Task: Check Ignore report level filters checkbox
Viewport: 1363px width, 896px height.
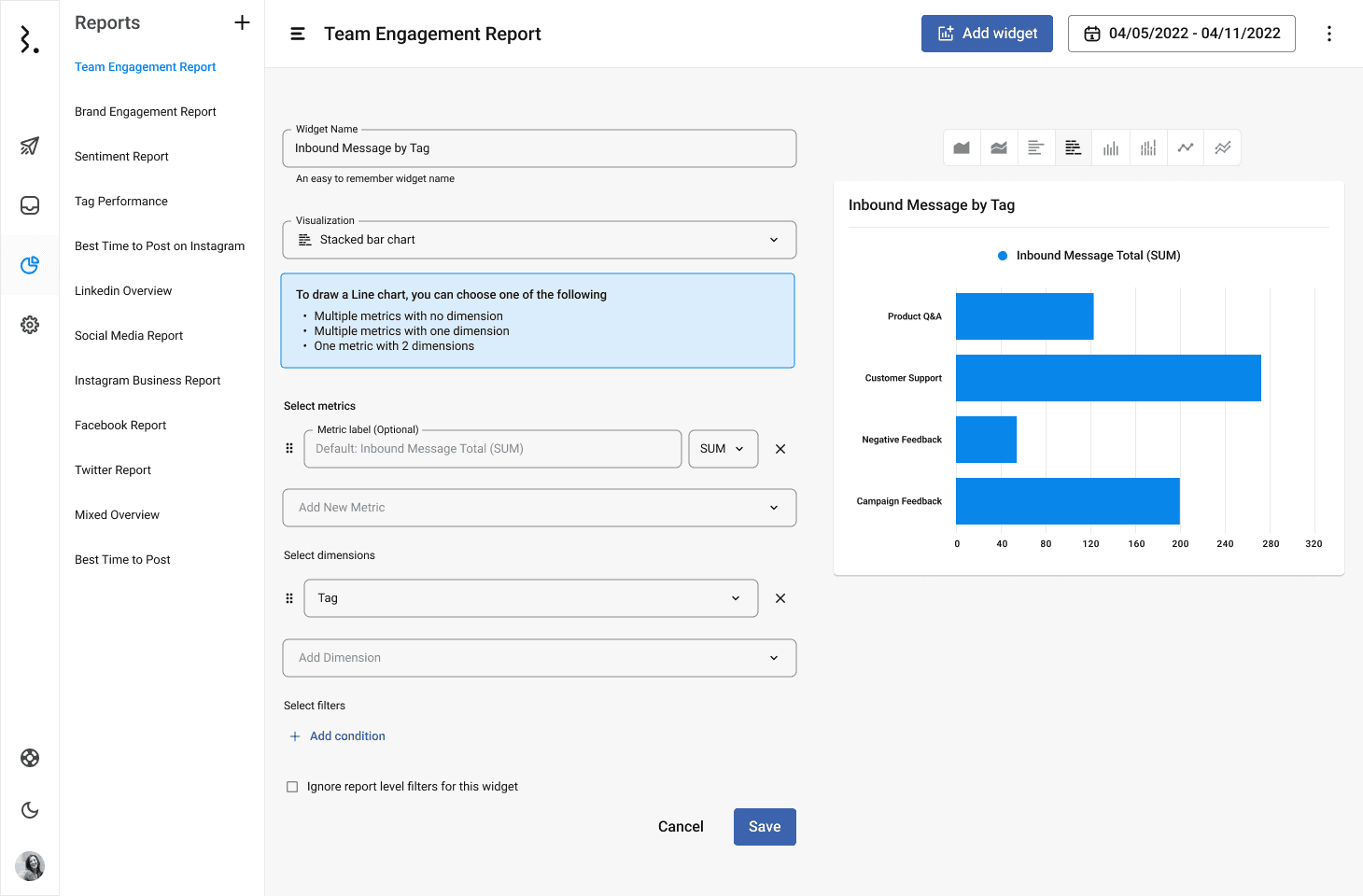Action: (292, 787)
